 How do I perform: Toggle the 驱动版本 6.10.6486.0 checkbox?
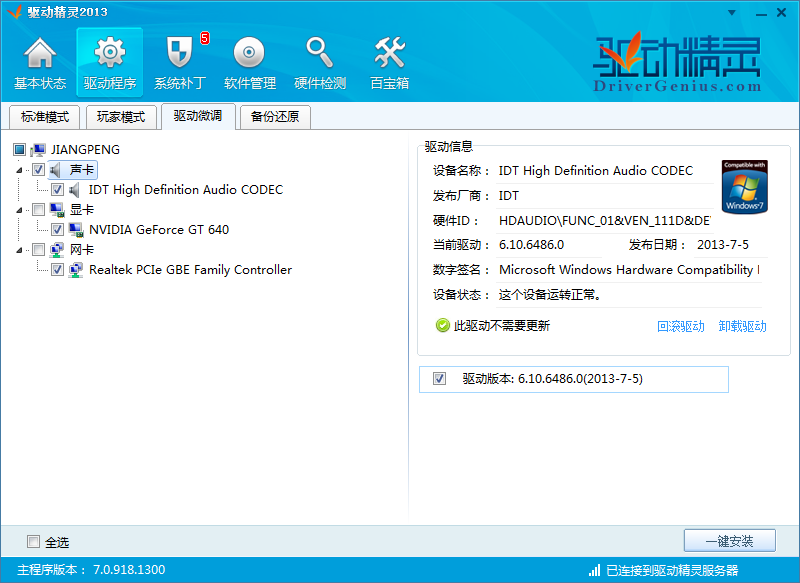tap(439, 378)
